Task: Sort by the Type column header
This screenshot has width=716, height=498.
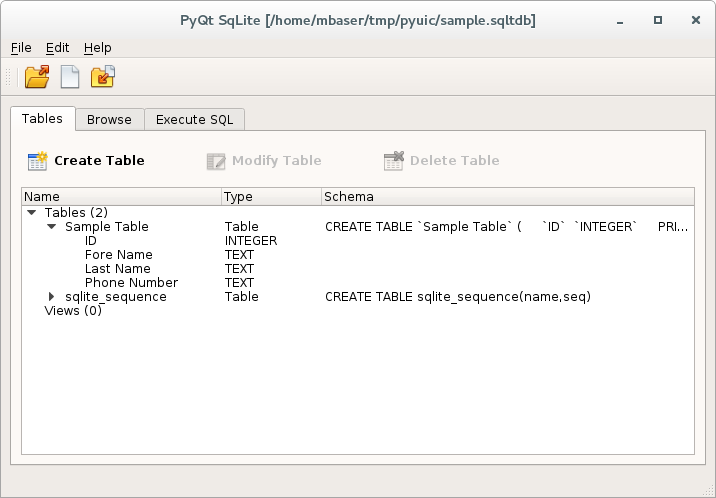Action: click(x=272, y=197)
